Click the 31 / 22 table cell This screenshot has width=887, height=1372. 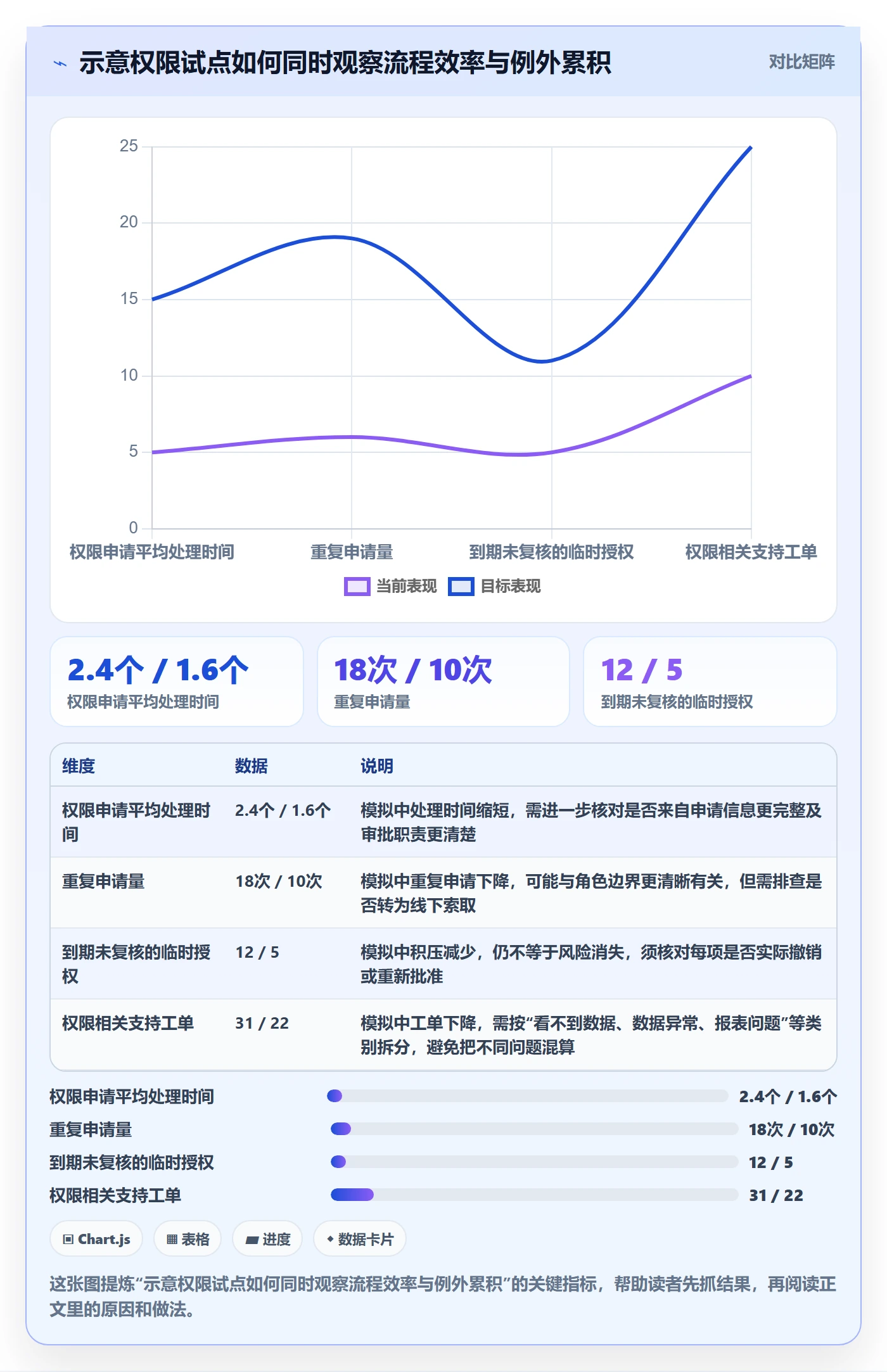(262, 1023)
